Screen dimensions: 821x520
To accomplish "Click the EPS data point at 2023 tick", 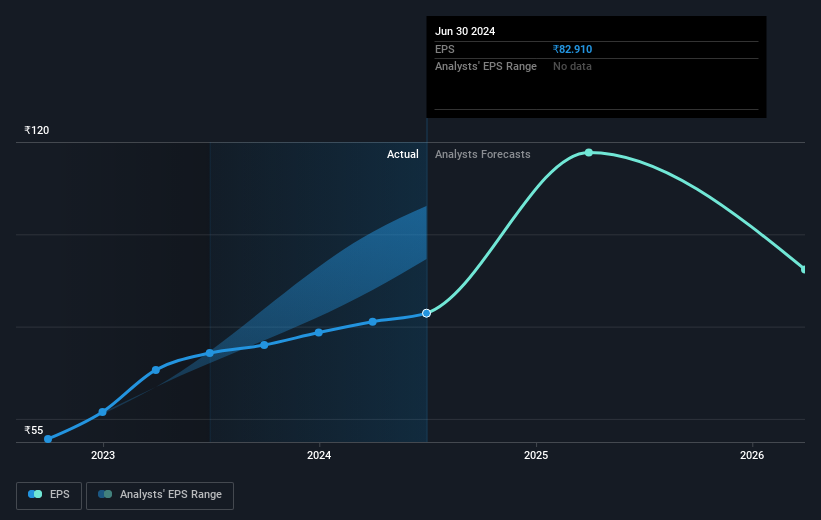I will (103, 412).
